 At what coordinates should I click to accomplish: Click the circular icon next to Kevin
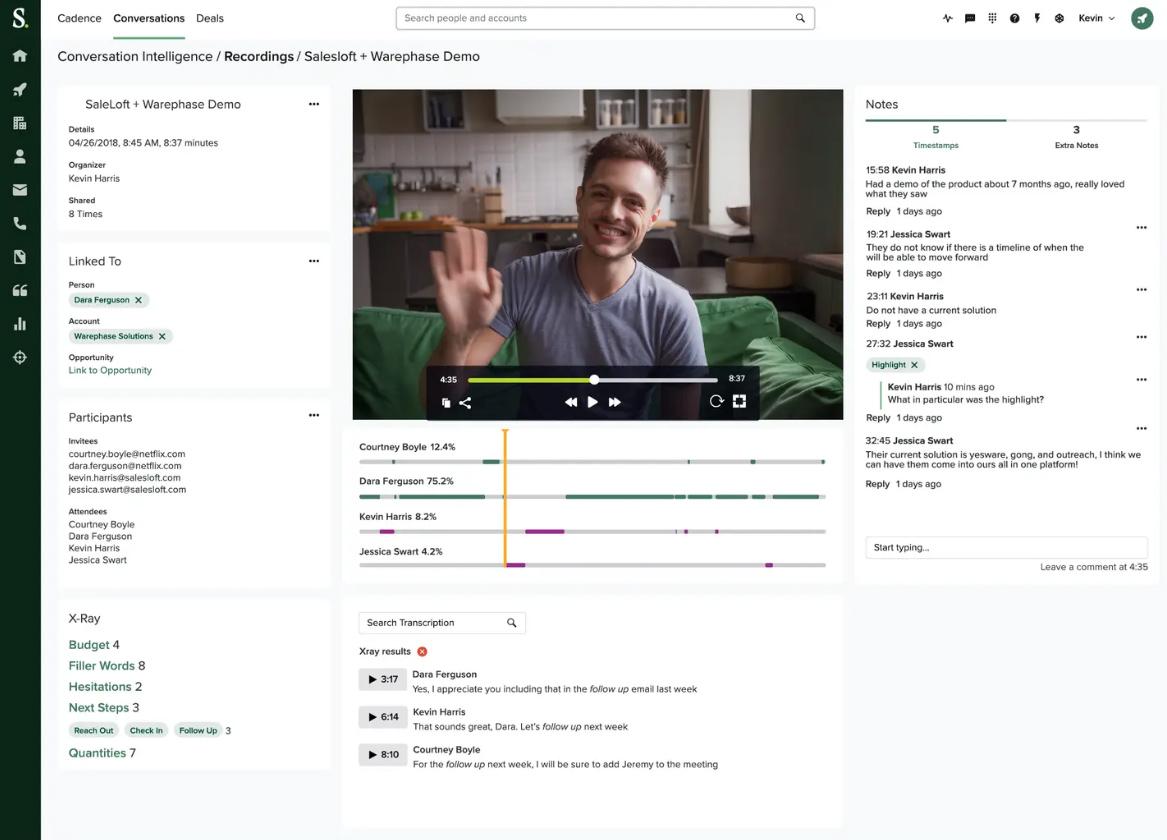tap(1059, 18)
